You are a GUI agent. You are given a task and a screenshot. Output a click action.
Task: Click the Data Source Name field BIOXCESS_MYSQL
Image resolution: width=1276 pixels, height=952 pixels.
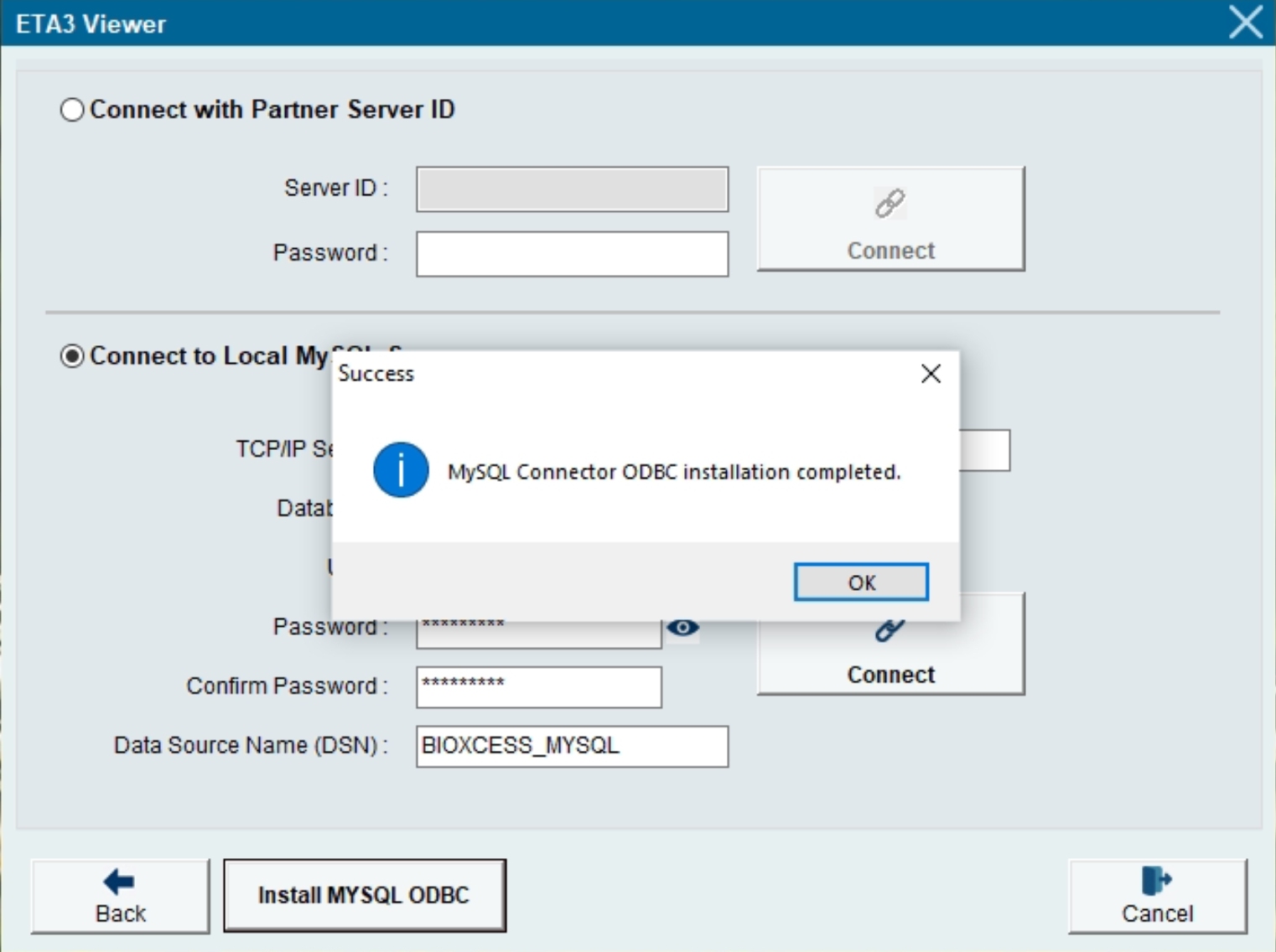[572, 746]
